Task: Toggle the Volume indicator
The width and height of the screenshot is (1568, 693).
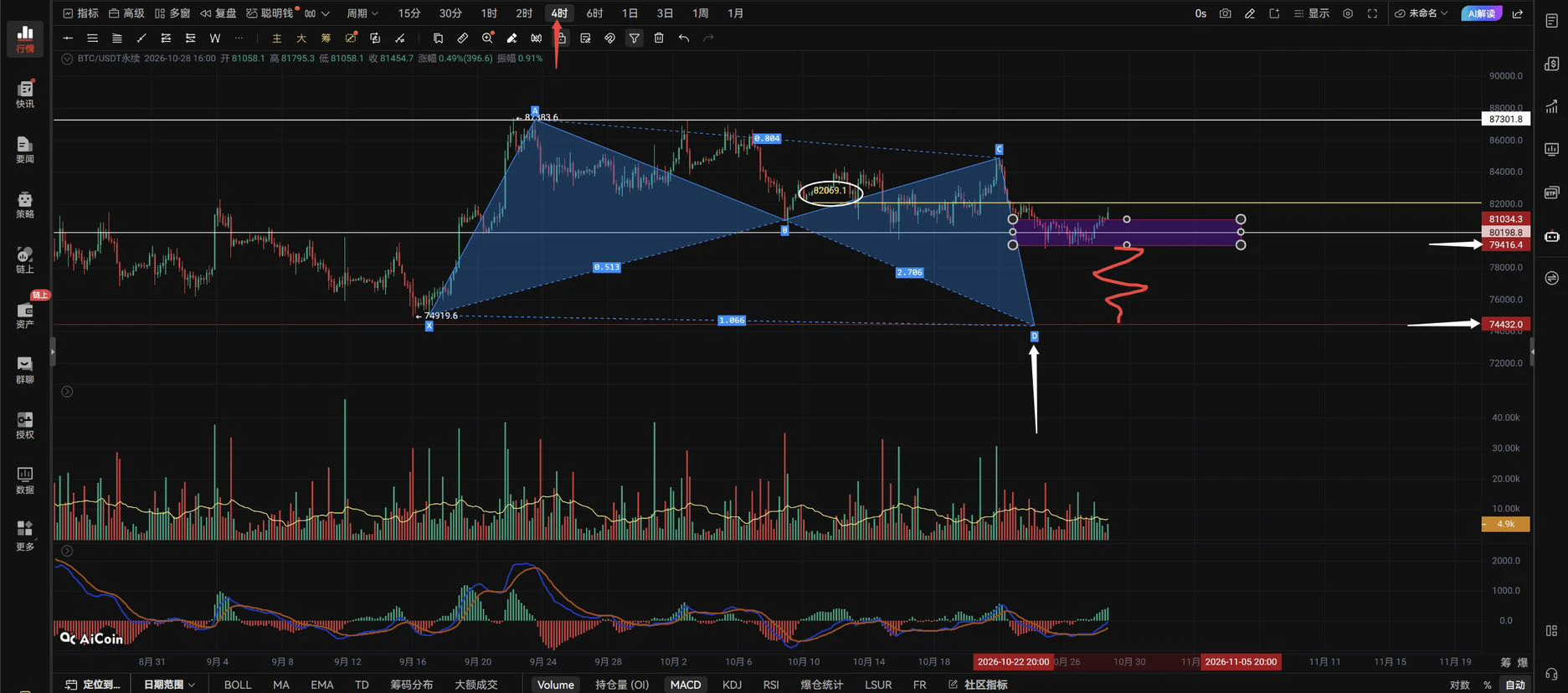Action: (556, 685)
